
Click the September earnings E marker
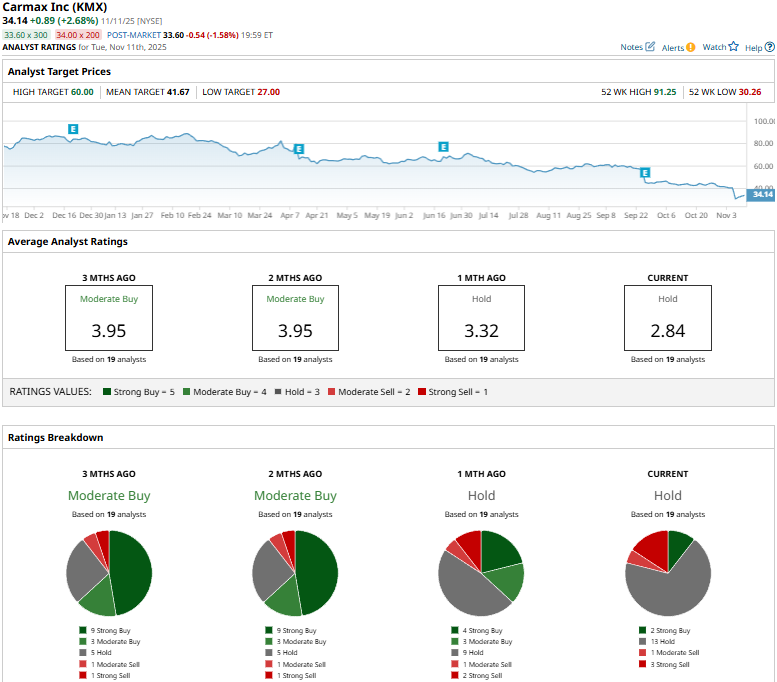645,172
